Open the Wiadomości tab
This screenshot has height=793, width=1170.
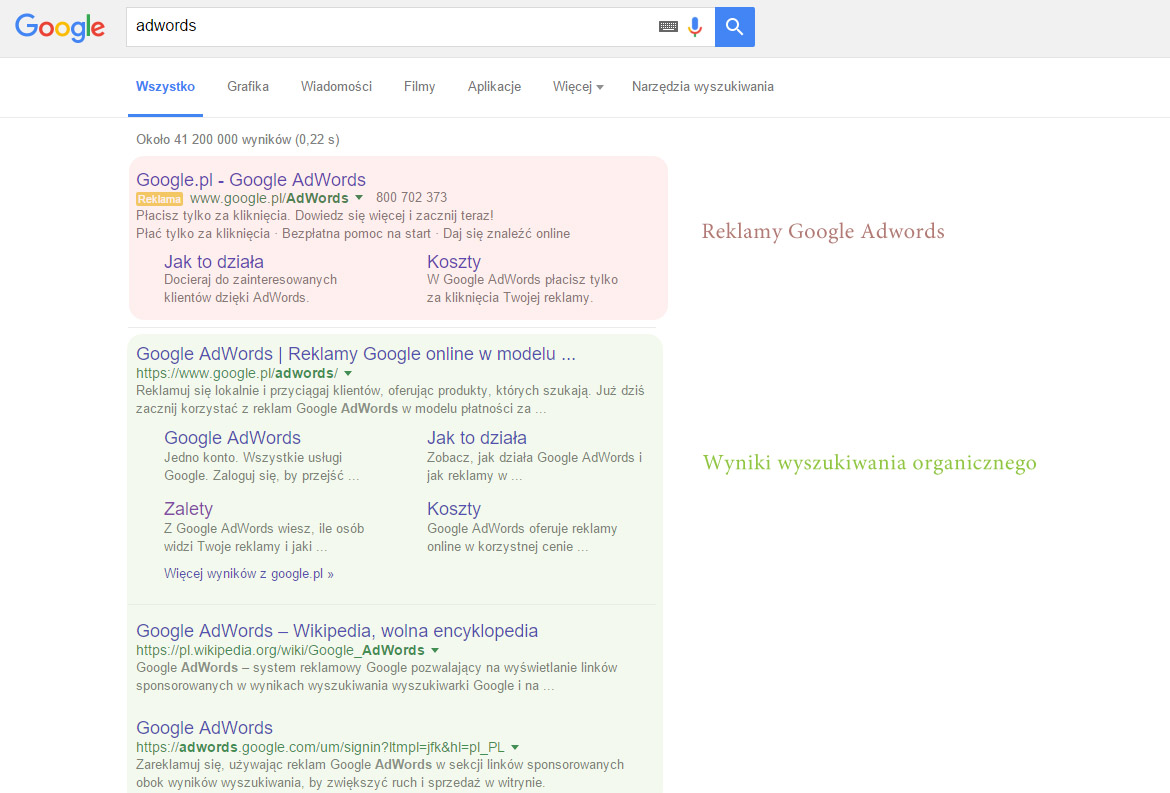coord(336,87)
